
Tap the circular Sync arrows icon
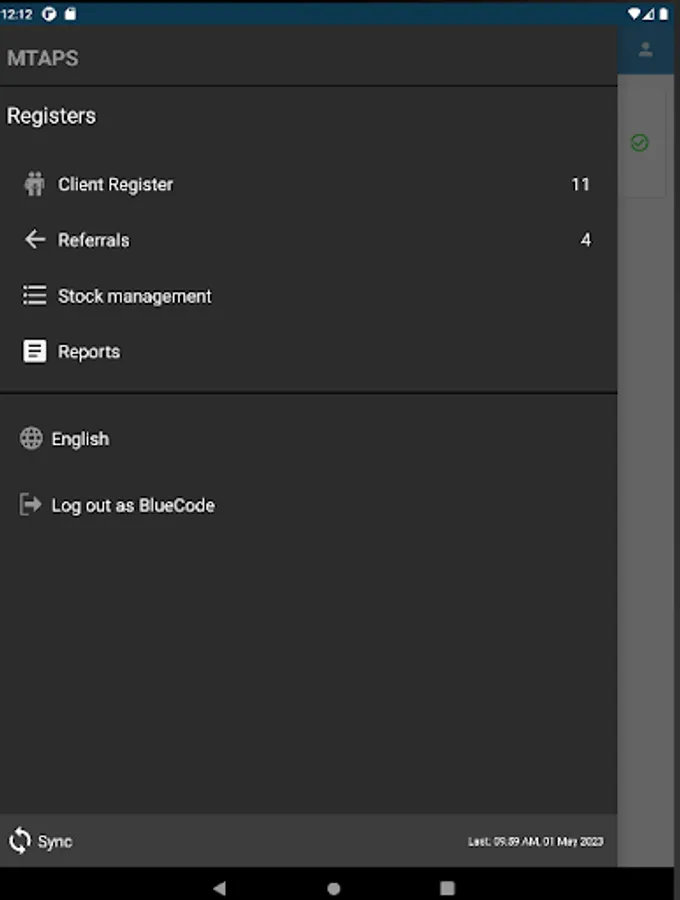point(20,841)
